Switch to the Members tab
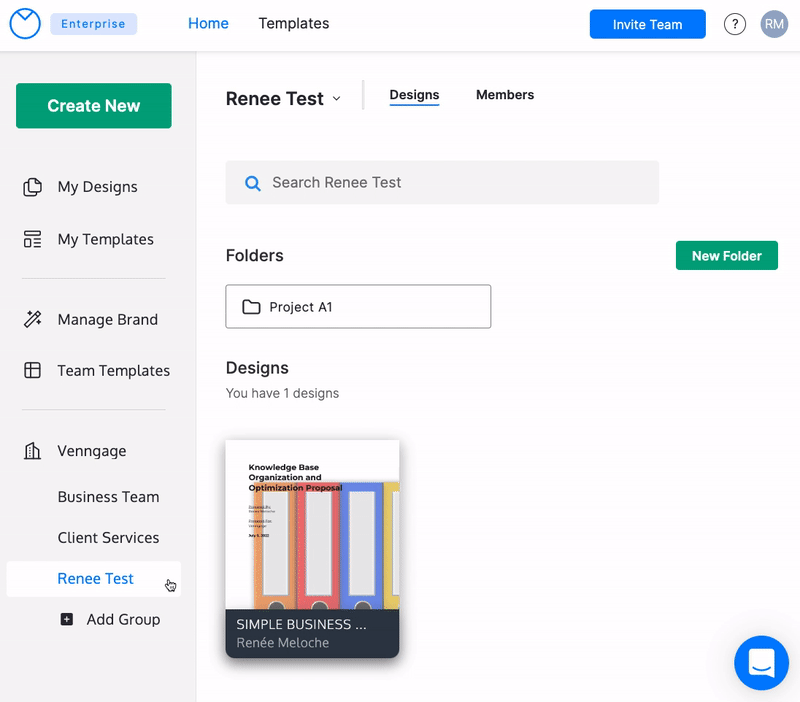This screenshot has height=702, width=800. click(505, 95)
